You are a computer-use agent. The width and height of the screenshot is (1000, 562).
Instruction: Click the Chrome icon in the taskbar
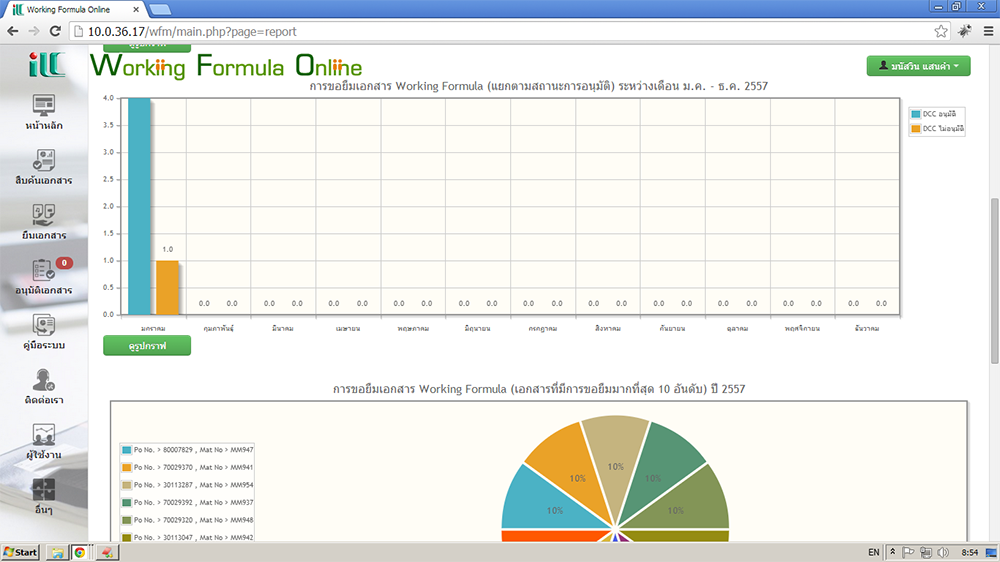[80, 552]
